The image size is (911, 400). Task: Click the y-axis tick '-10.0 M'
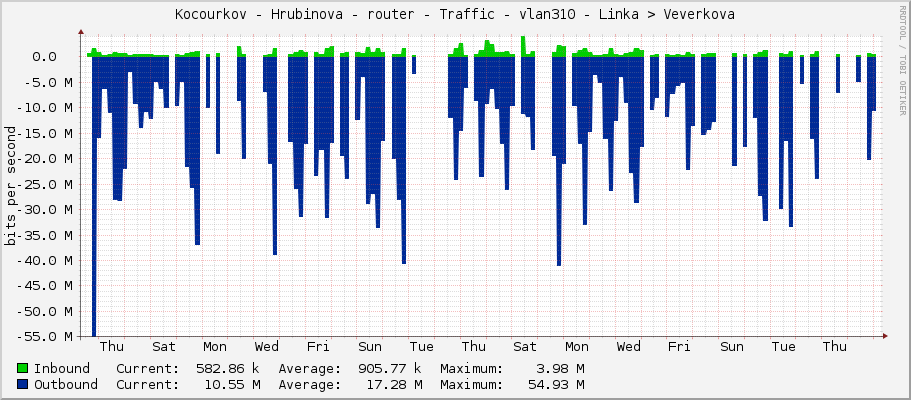tap(44, 108)
